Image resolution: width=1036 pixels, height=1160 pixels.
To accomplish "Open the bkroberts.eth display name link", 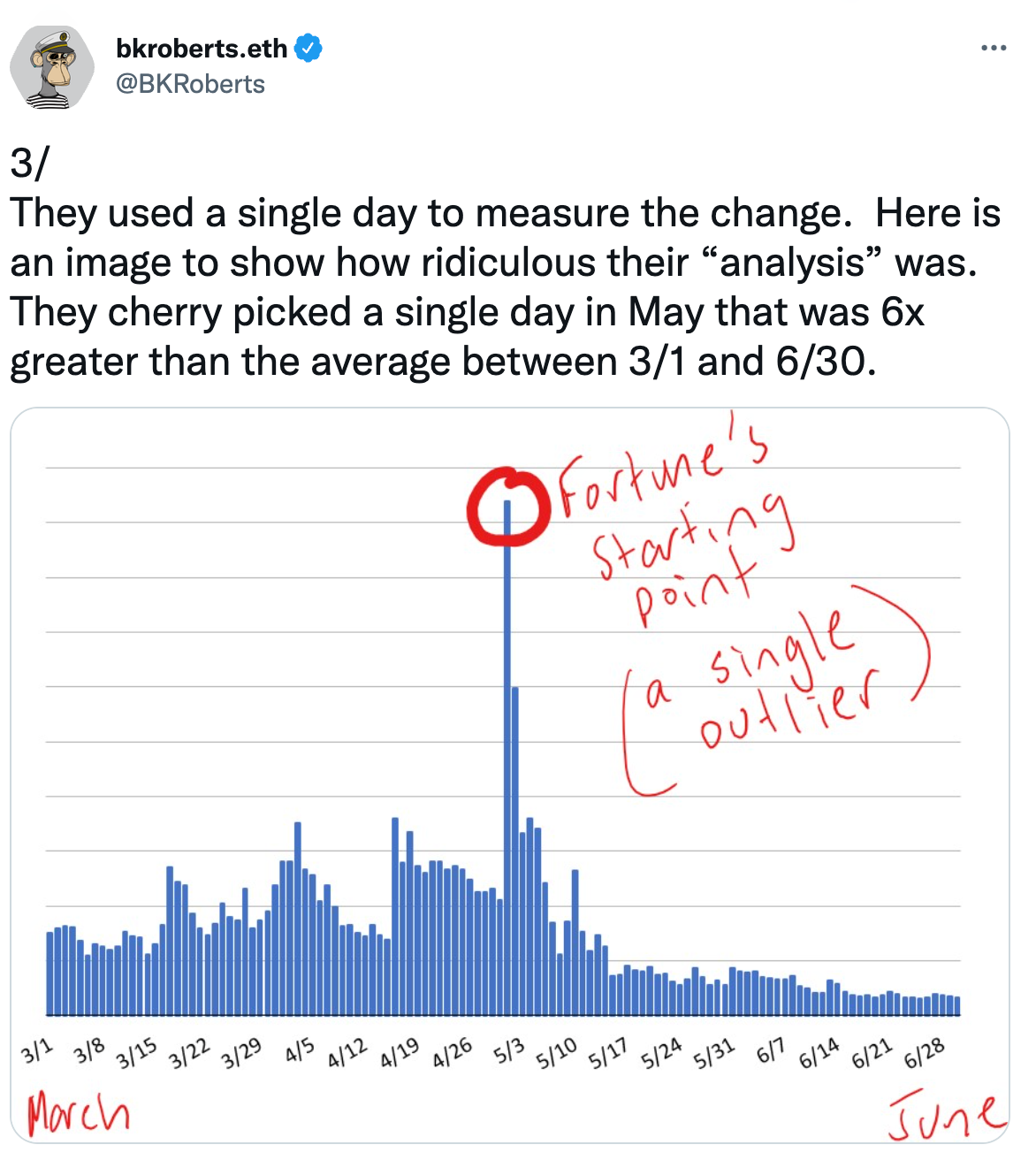I will coord(202,48).
